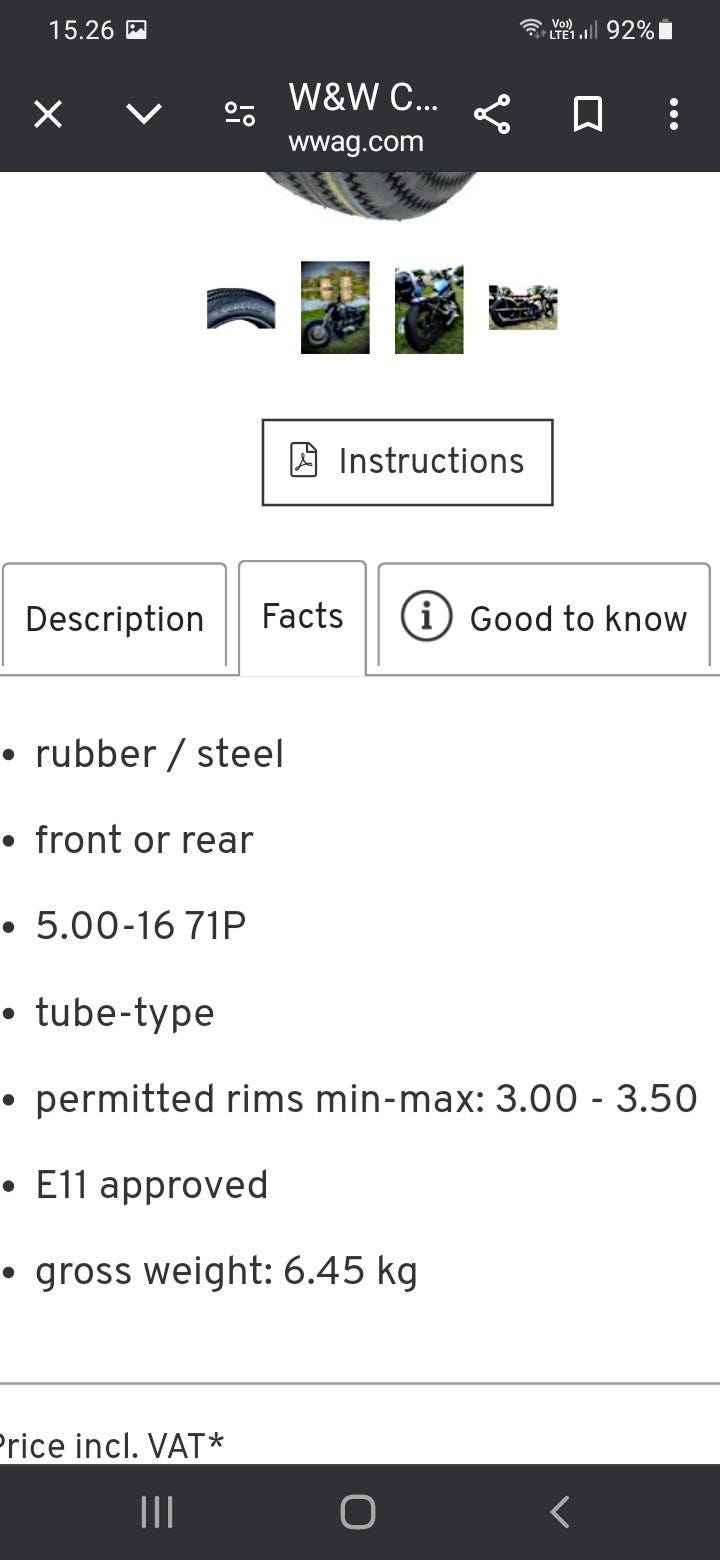Viewport: 720px width, 1560px height.
Task: View the blue motorcycle thumbnail
Action: pyautogui.click(x=429, y=308)
